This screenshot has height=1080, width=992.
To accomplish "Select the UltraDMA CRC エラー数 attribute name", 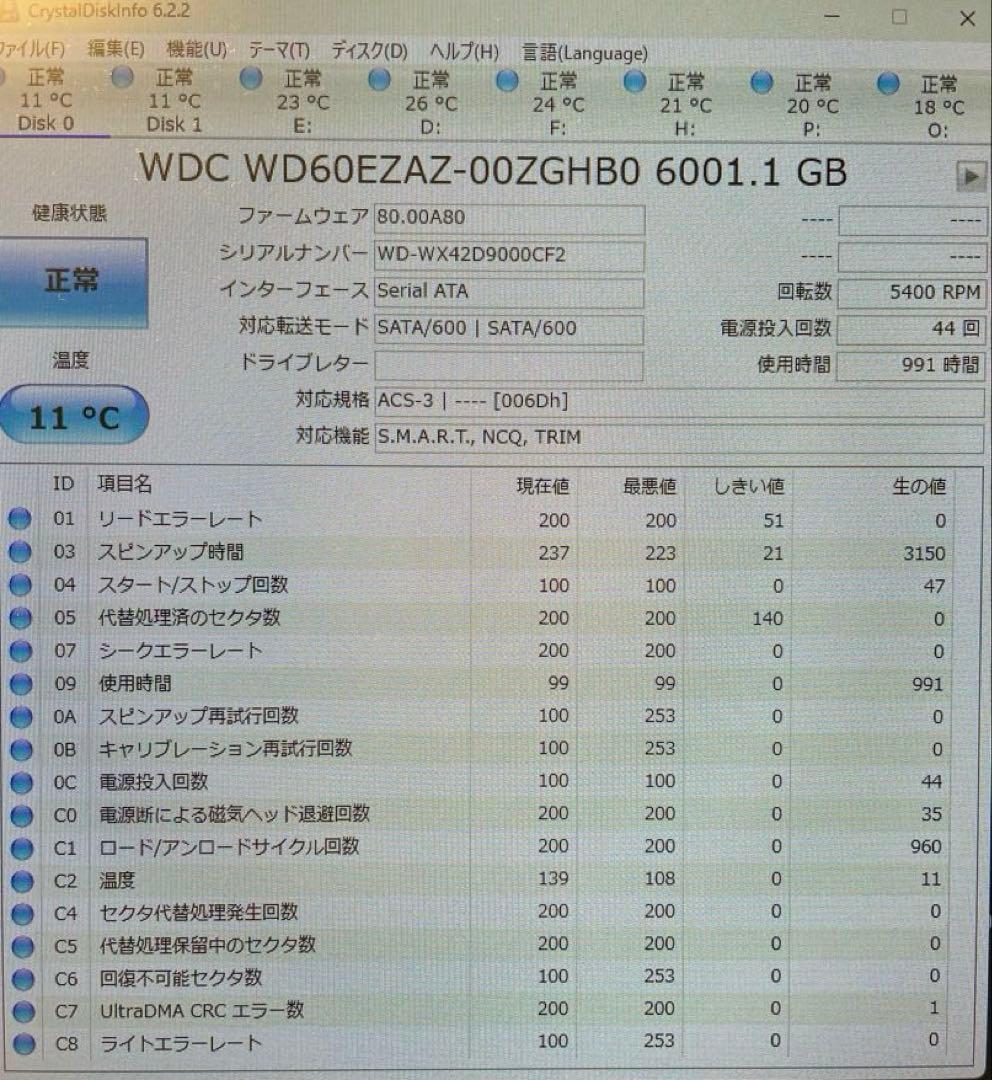I will tap(202, 1011).
